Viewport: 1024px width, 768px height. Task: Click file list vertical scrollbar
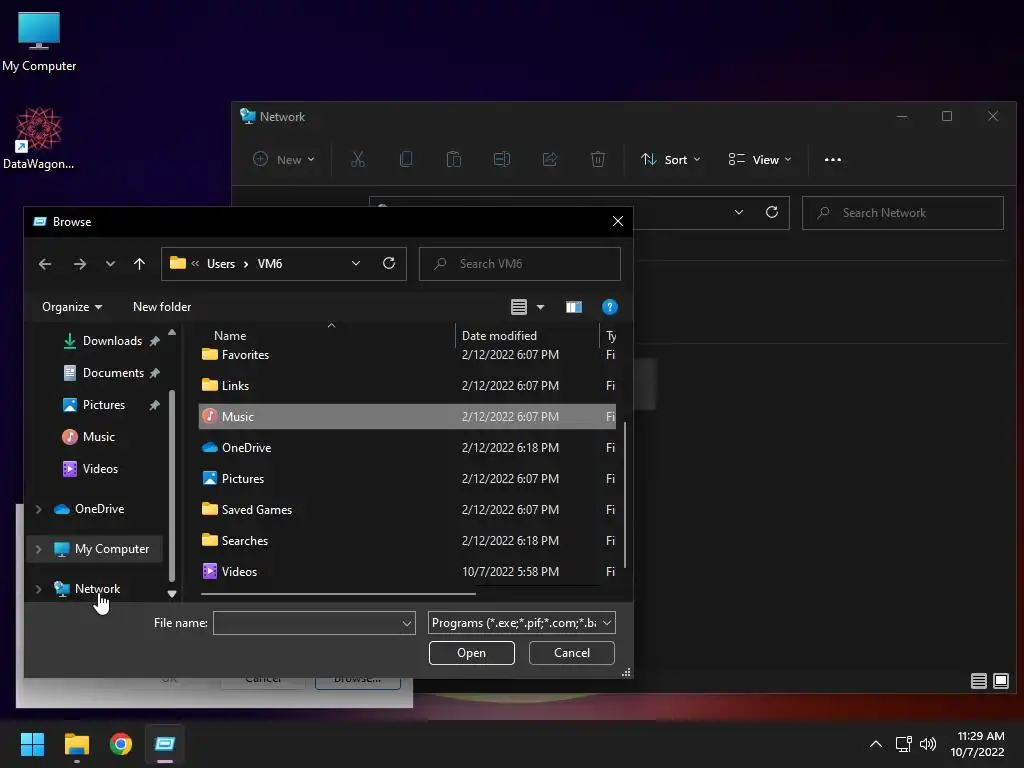click(625, 494)
